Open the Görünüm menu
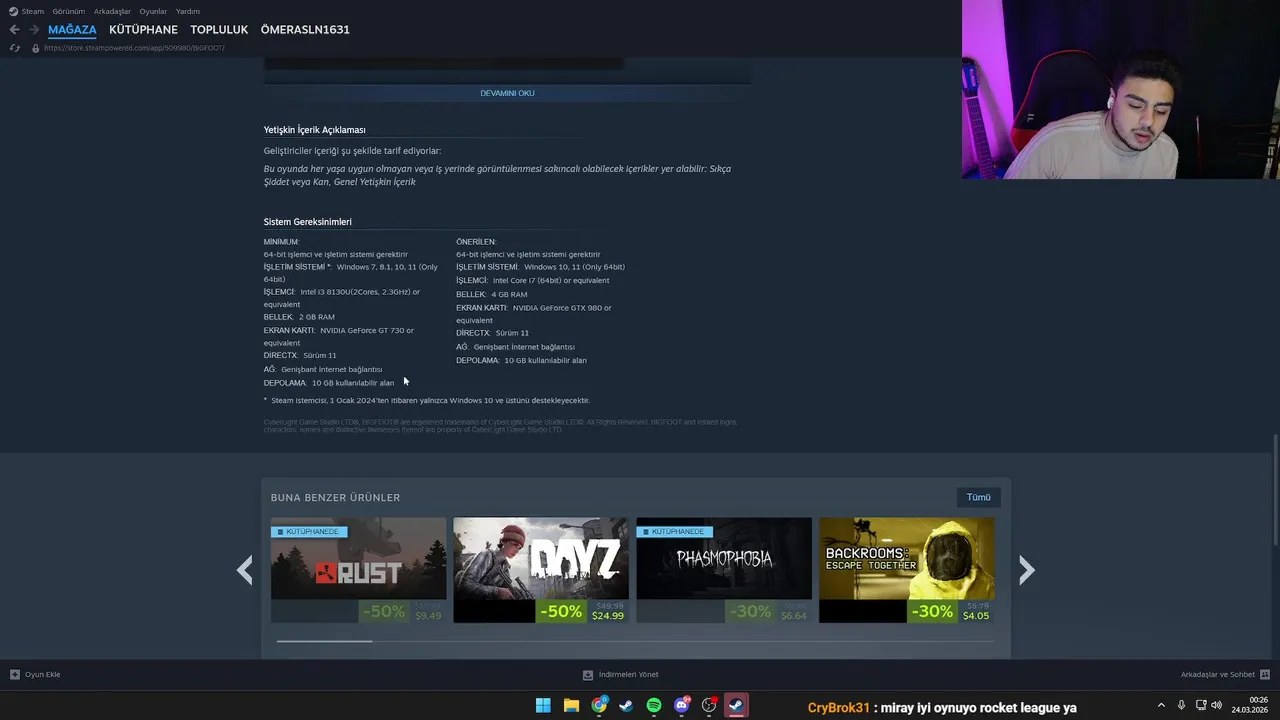Viewport: 1280px width, 720px height. coord(69,11)
